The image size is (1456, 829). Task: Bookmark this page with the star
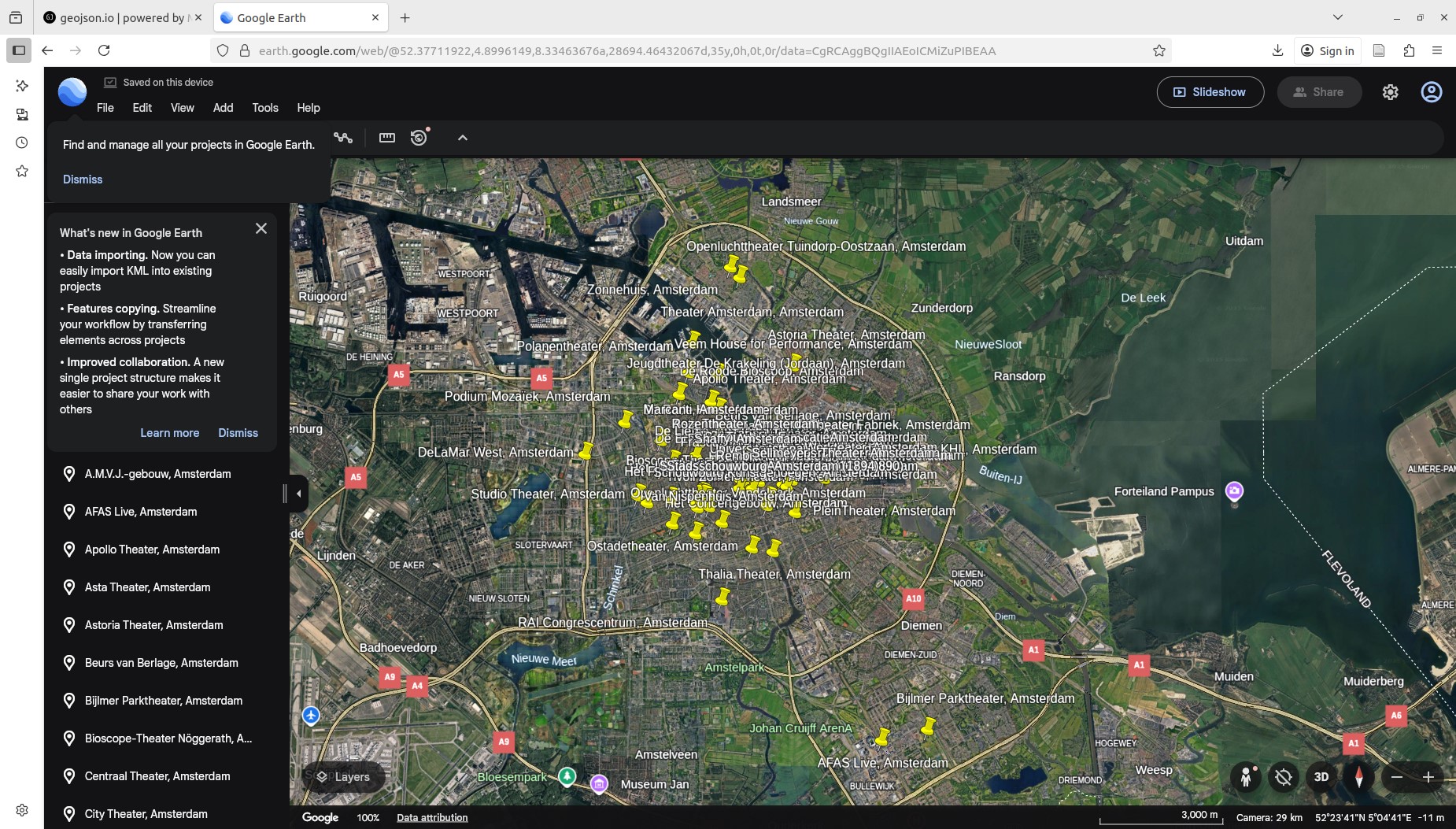point(1159,50)
